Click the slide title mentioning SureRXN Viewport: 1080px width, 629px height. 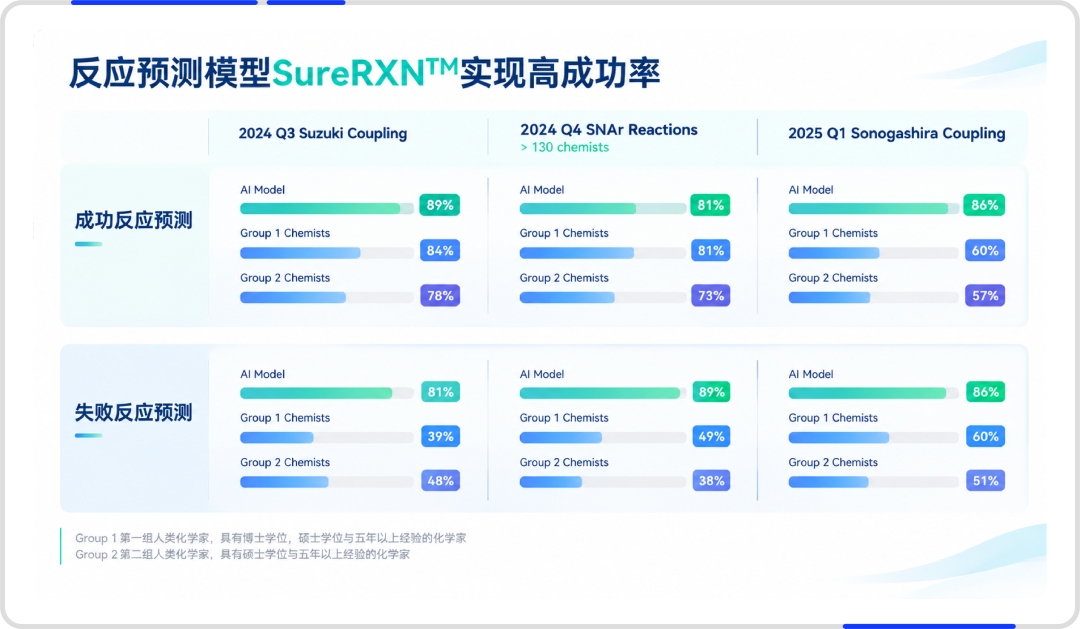click(x=364, y=73)
